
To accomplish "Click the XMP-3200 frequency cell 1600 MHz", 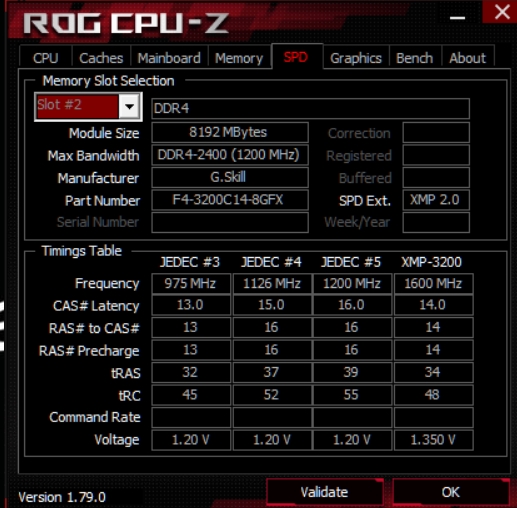I will [433, 284].
